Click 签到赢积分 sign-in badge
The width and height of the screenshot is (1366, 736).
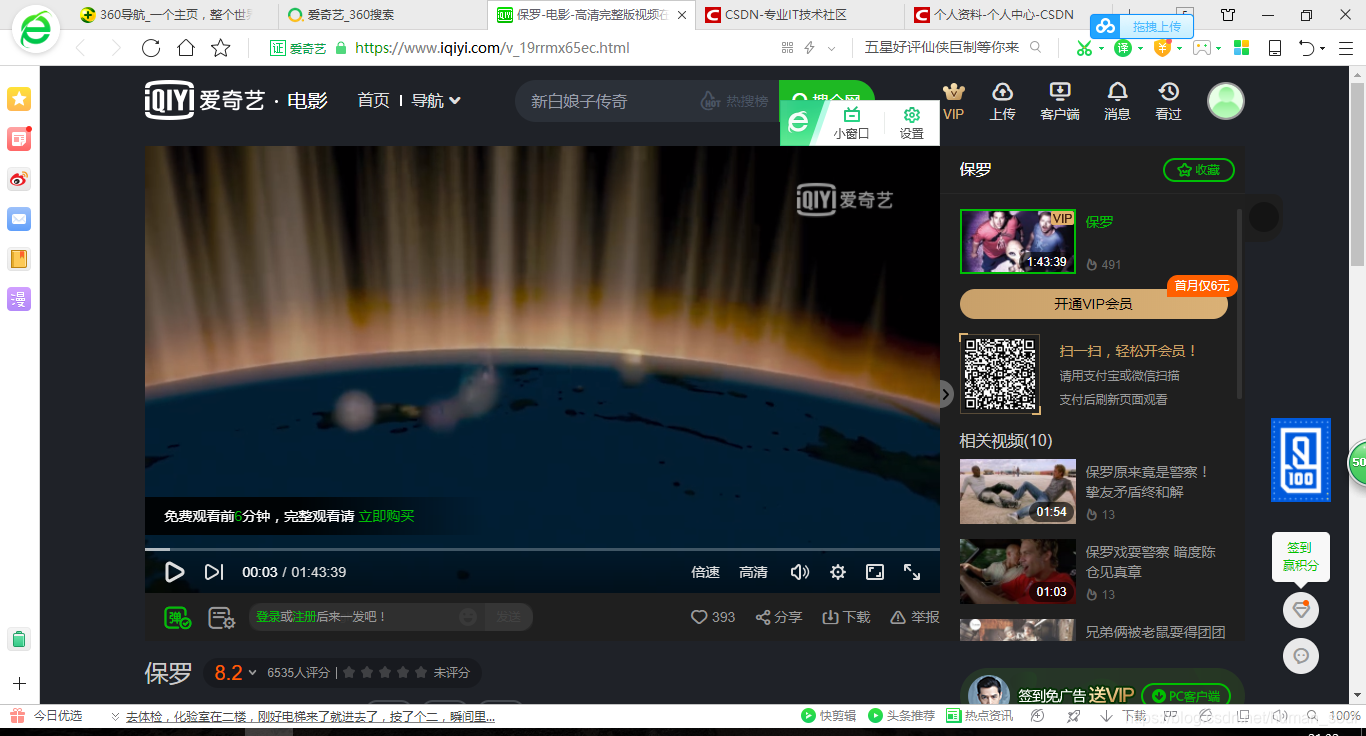[1301, 557]
